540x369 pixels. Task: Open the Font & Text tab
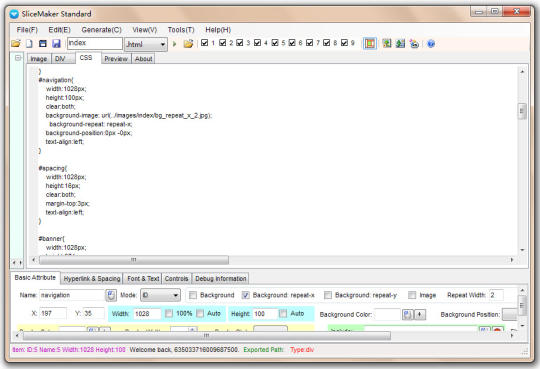click(x=143, y=279)
